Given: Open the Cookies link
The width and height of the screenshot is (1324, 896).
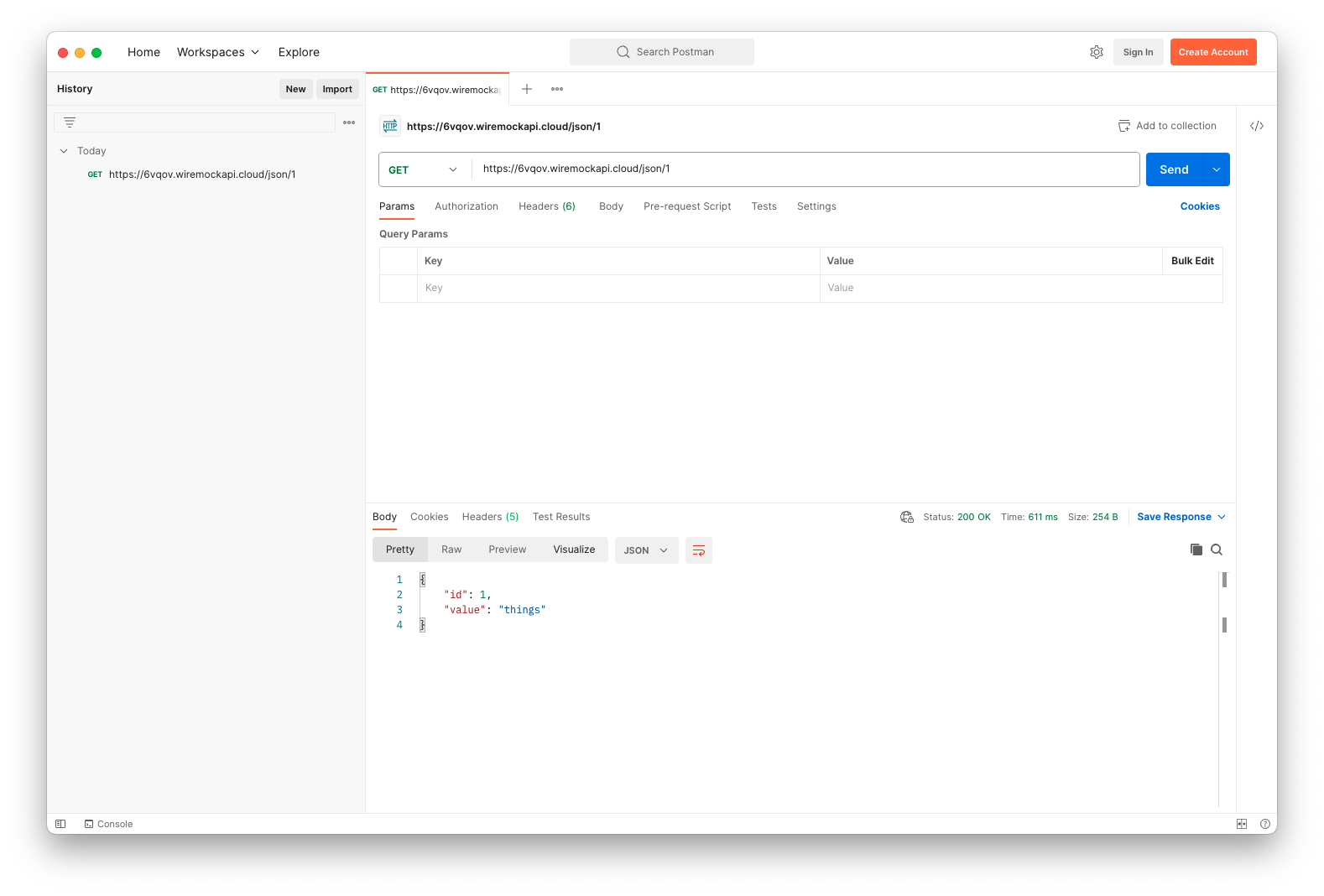Looking at the screenshot, I should [x=1200, y=206].
